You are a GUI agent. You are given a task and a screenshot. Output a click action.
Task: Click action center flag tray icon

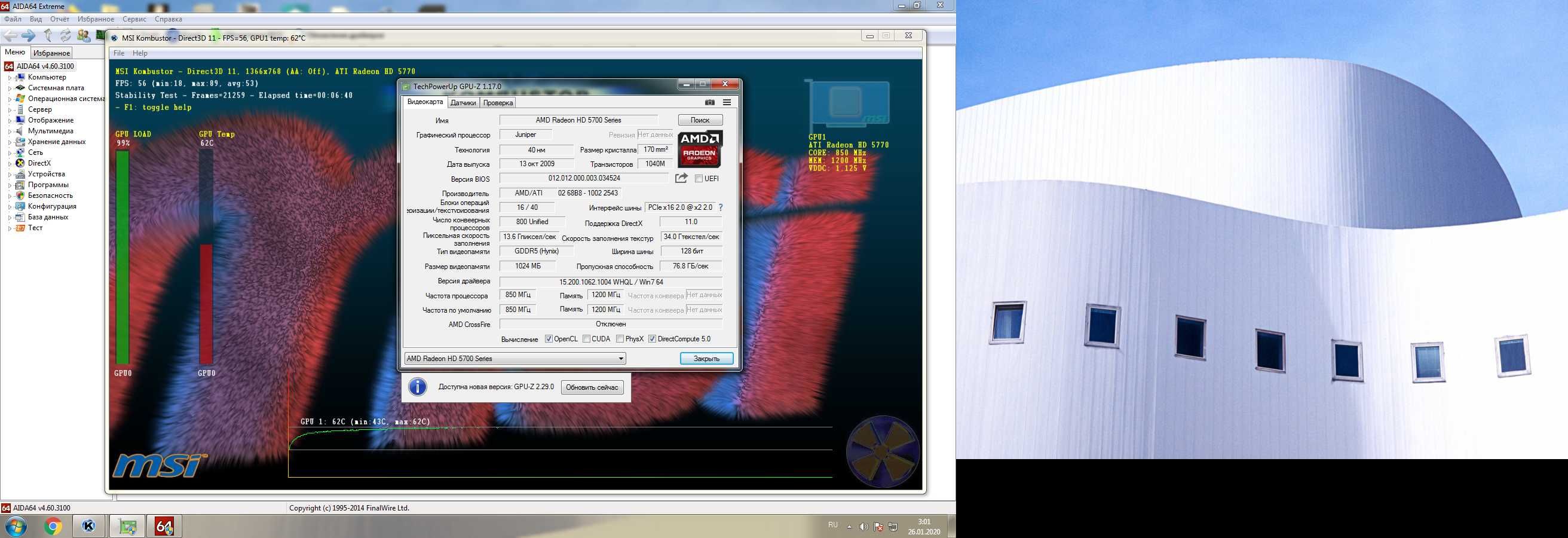[x=878, y=527]
